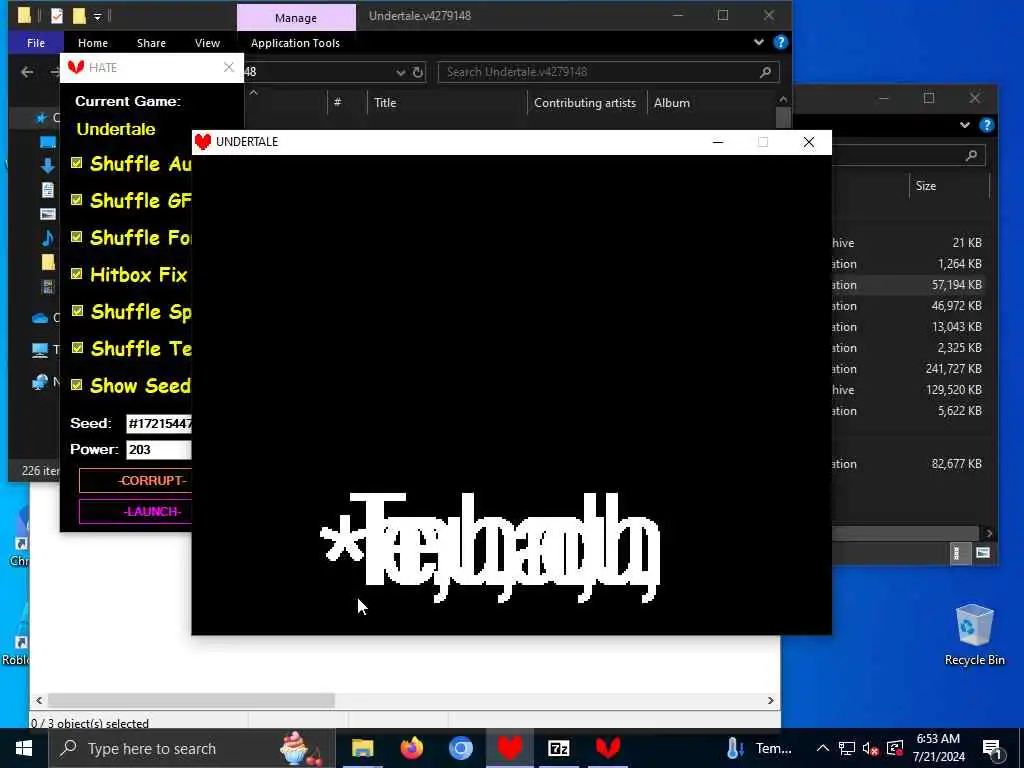Click the Power value field
The height and width of the screenshot is (768, 1024).
point(159,450)
